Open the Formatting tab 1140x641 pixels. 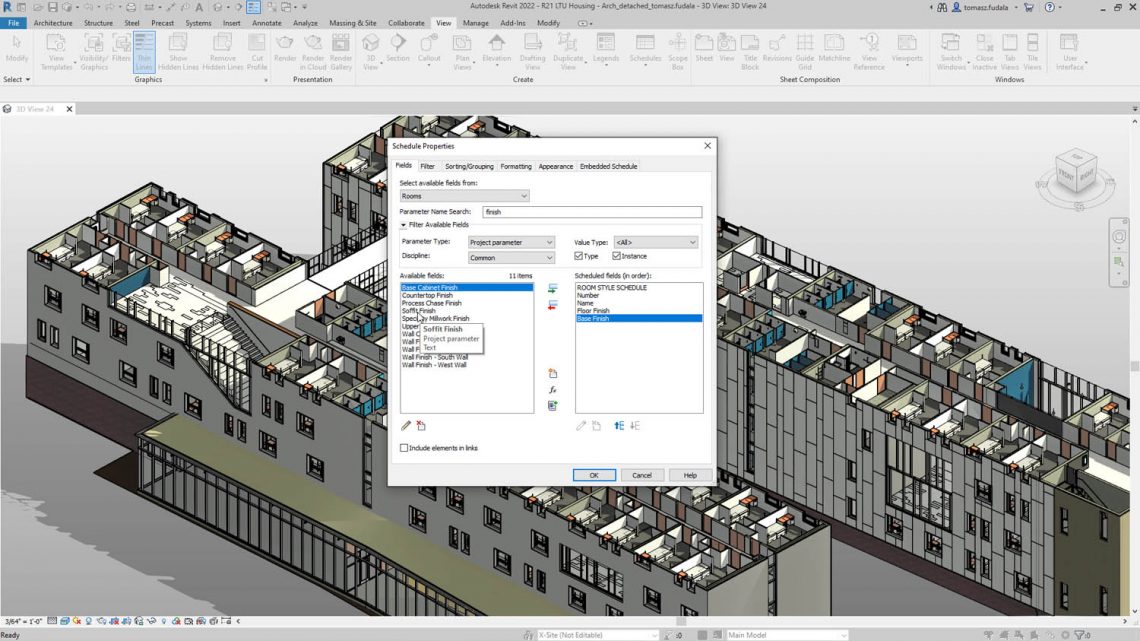point(516,166)
